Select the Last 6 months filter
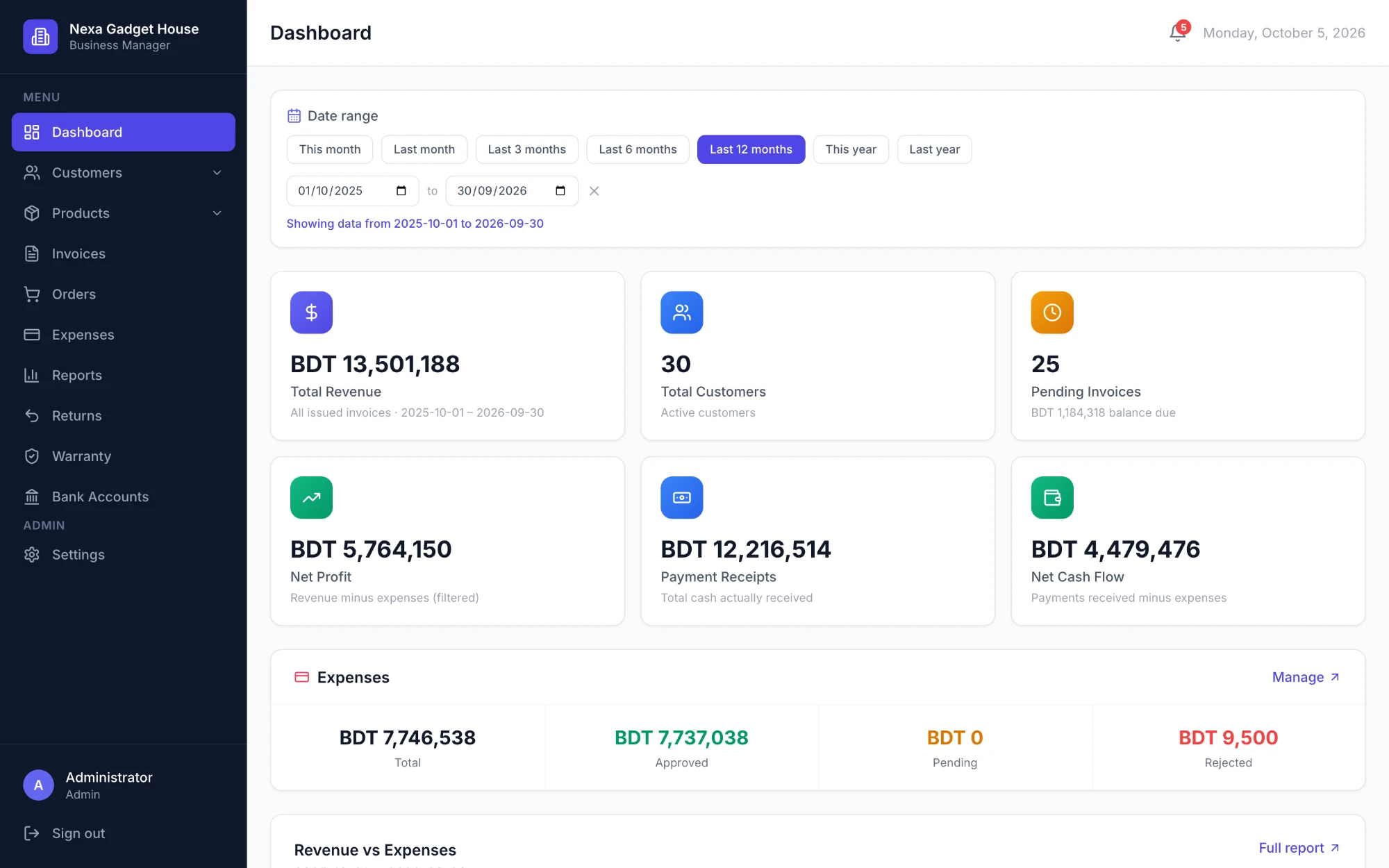 coord(638,149)
